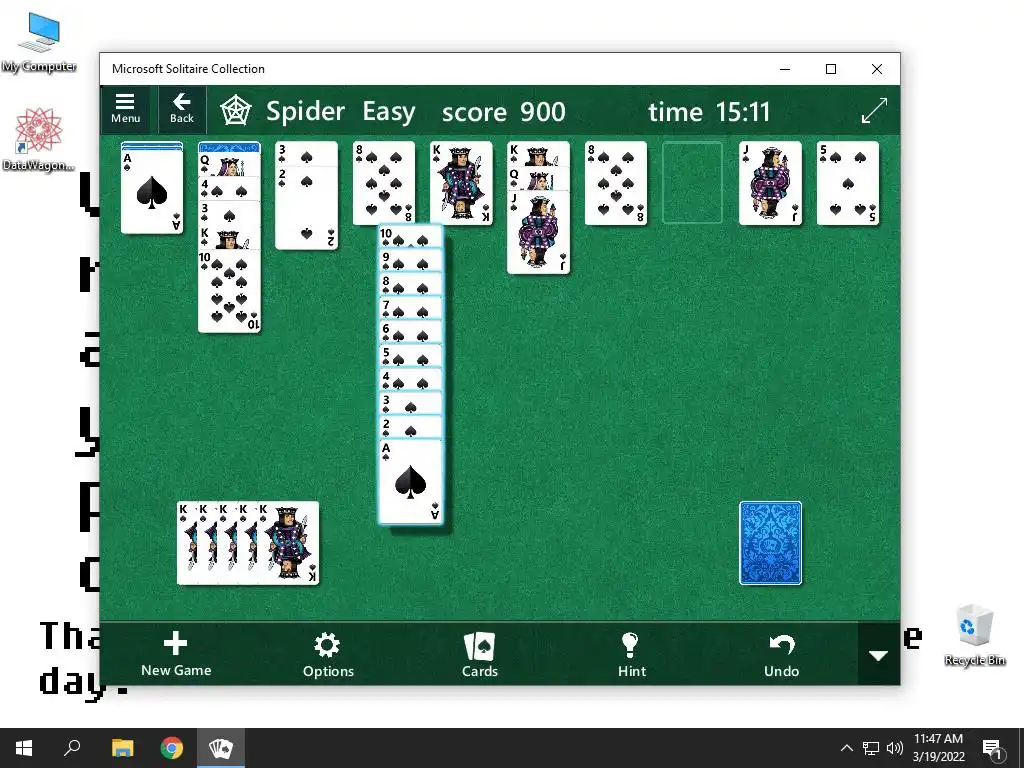Image resolution: width=1024 pixels, height=768 pixels.
Task: Open the DataWagon desktop shortcut
Action: coord(39,140)
